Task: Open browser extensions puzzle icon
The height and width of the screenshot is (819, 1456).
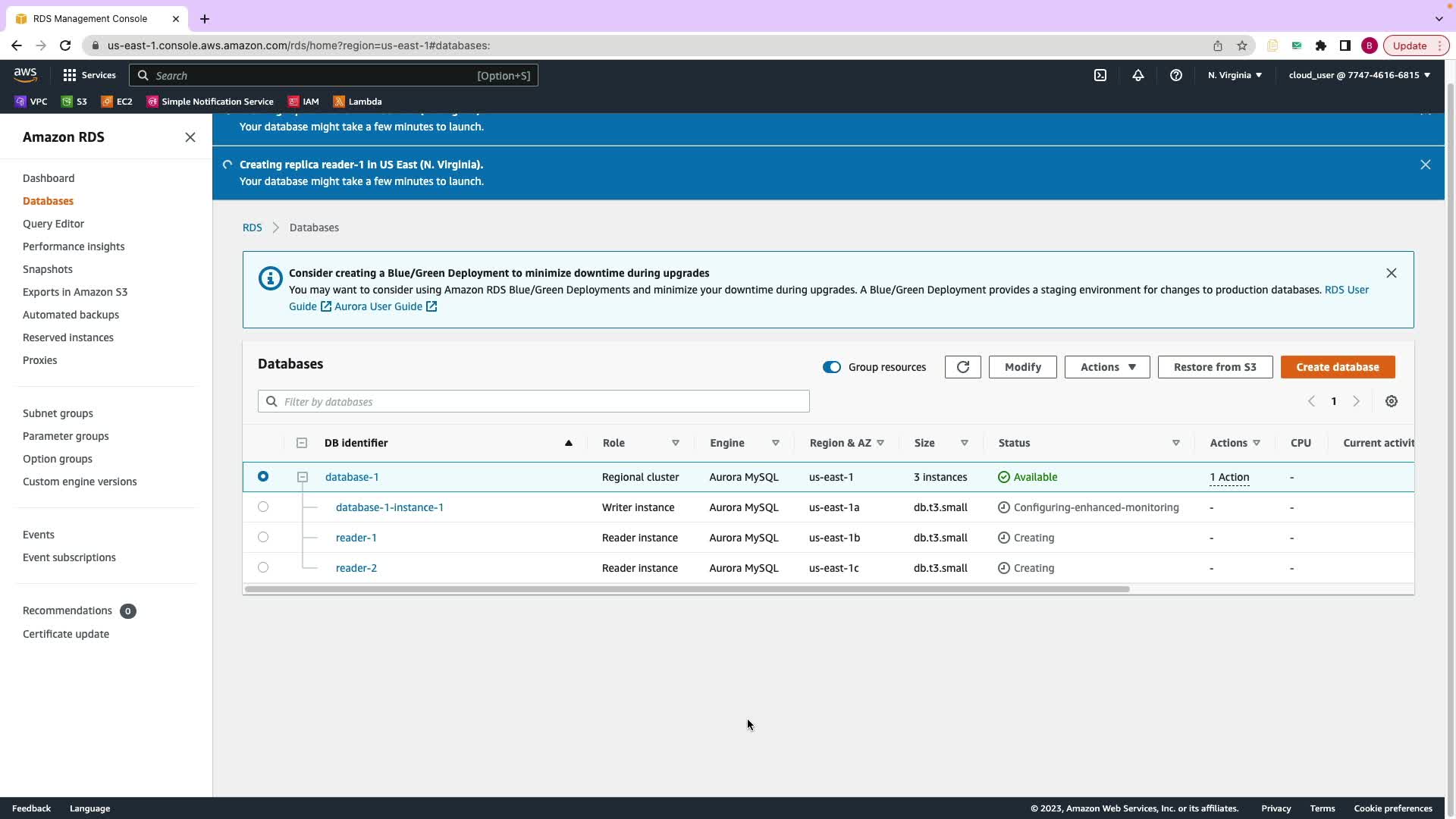Action: tap(1321, 45)
